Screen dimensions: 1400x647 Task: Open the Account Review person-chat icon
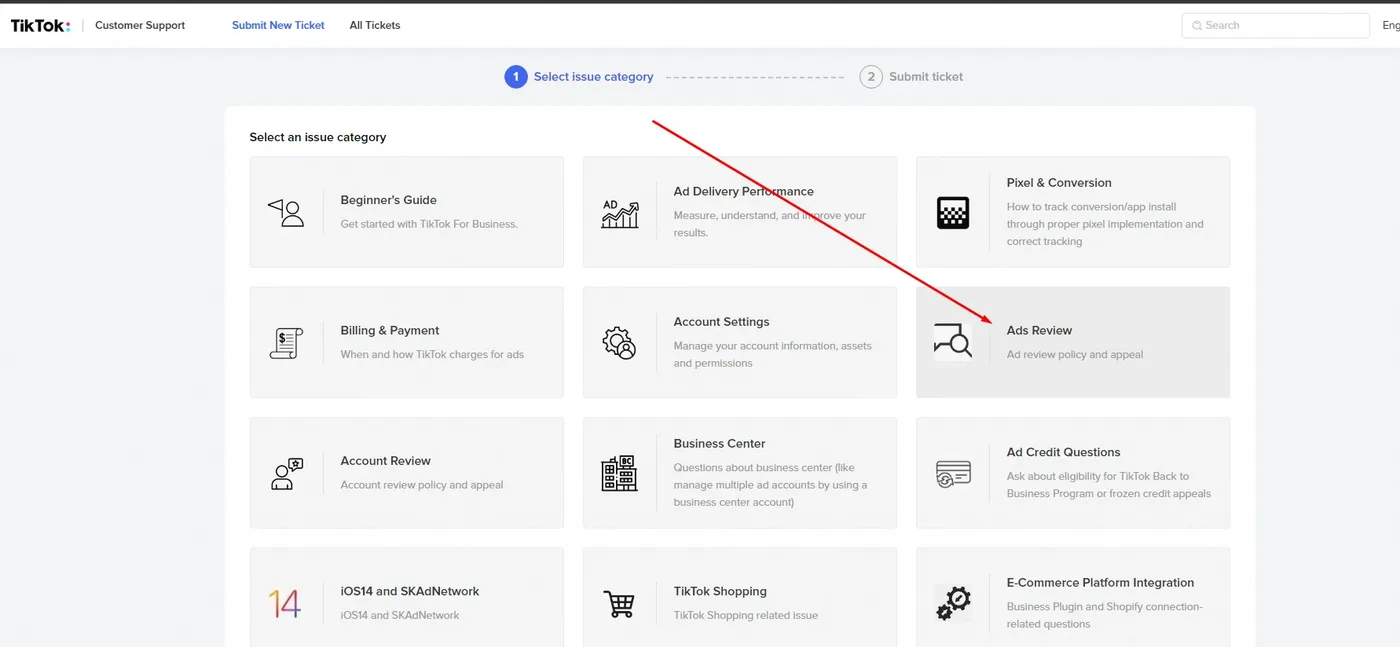pos(286,473)
